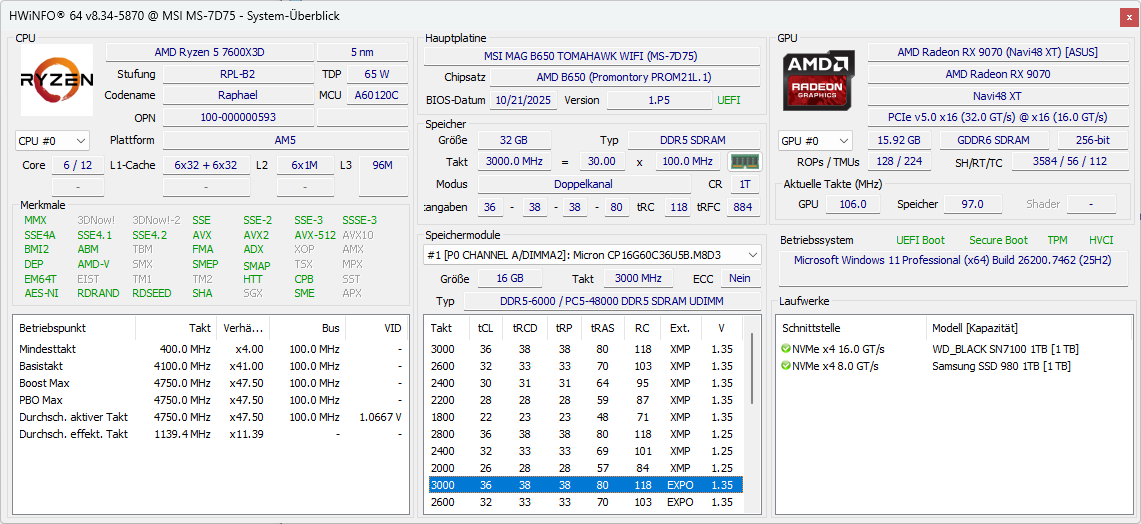
Task: Click the AVX-512 feature label
Action: point(315,235)
